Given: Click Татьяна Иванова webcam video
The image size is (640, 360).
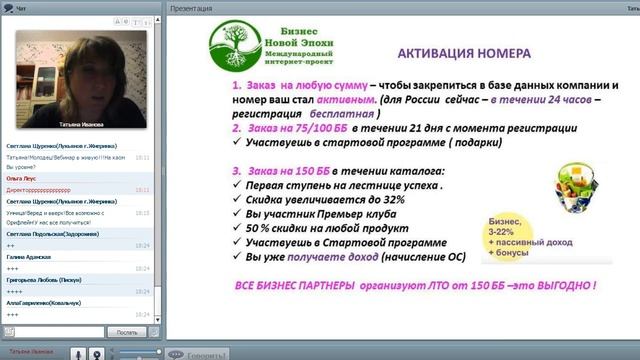Looking at the screenshot, I should pos(81,79).
